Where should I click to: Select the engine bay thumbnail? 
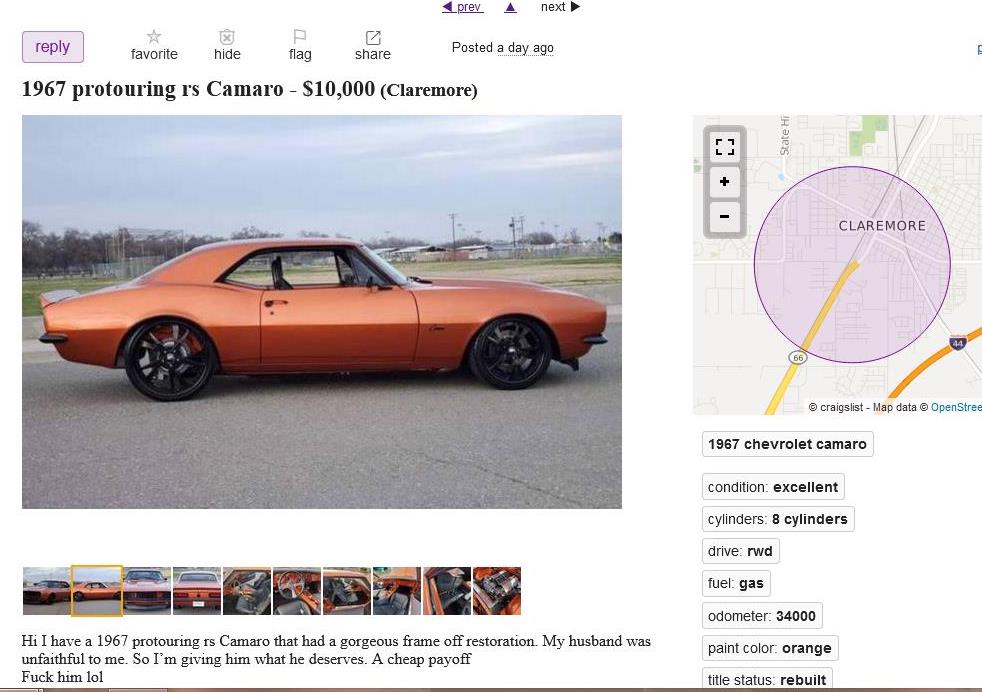point(497,591)
